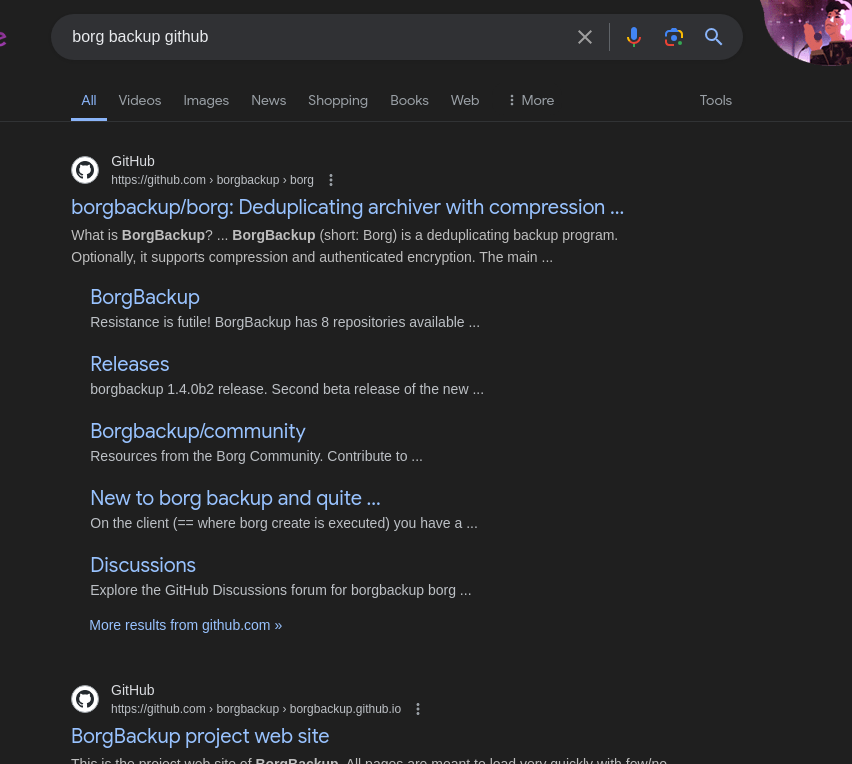Open the Shopping tab
This screenshot has width=852, height=764.
tap(337, 100)
